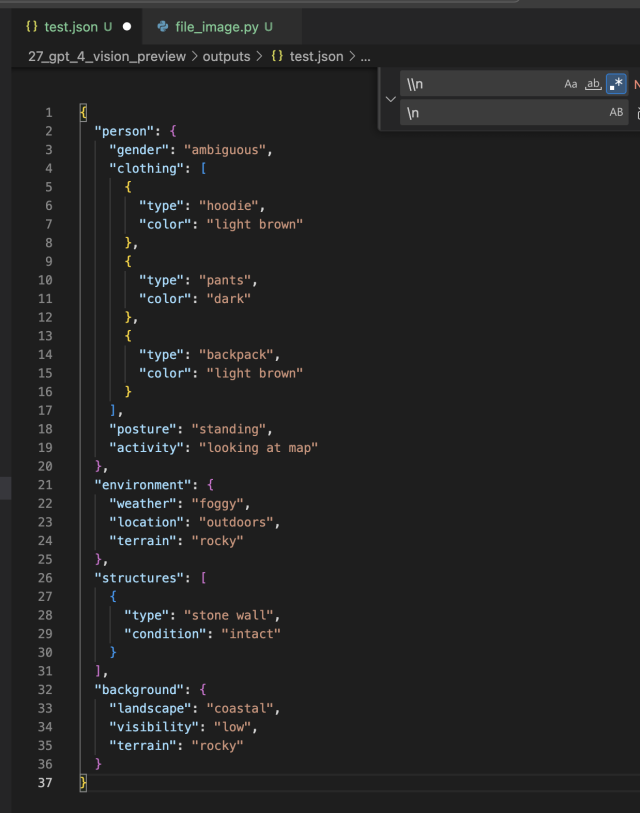Click the Python icon on file_image.py tab
The width and height of the screenshot is (640, 813).
pyautogui.click(x=163, y=26)
